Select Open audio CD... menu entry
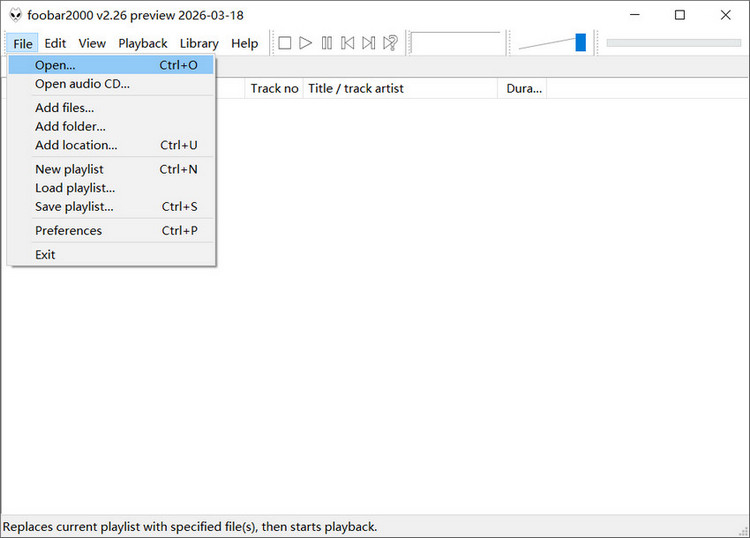Image resolution: width=750 pixels, height=538 pixels. tap(111, 84)
